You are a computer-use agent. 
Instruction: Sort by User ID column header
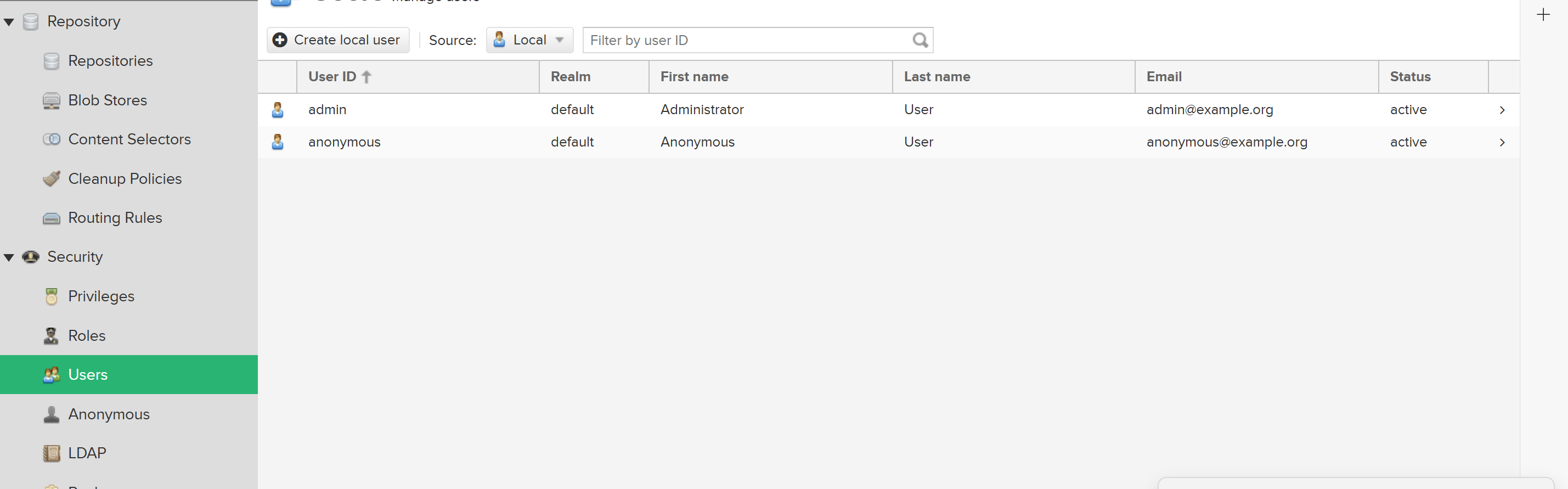(418, 77)
